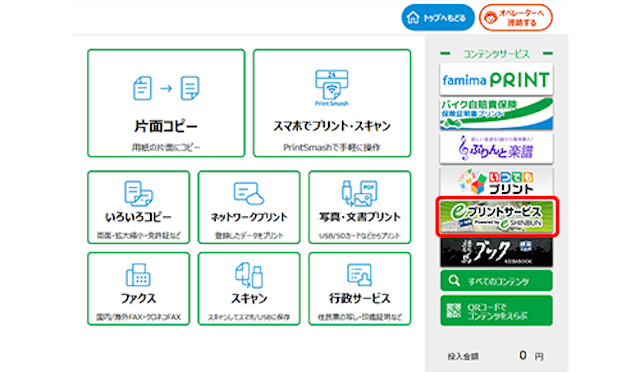Tap the 写真・文書プリント USB and PDF icon

point(359,193)
